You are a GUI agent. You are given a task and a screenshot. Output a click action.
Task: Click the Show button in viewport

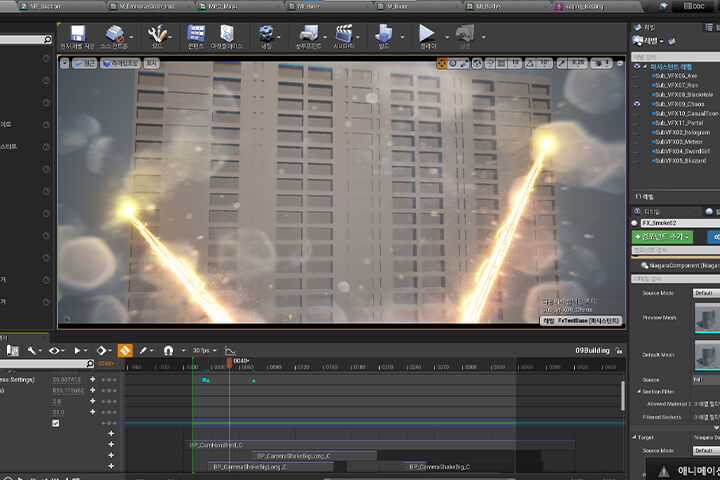pos(152,63)
